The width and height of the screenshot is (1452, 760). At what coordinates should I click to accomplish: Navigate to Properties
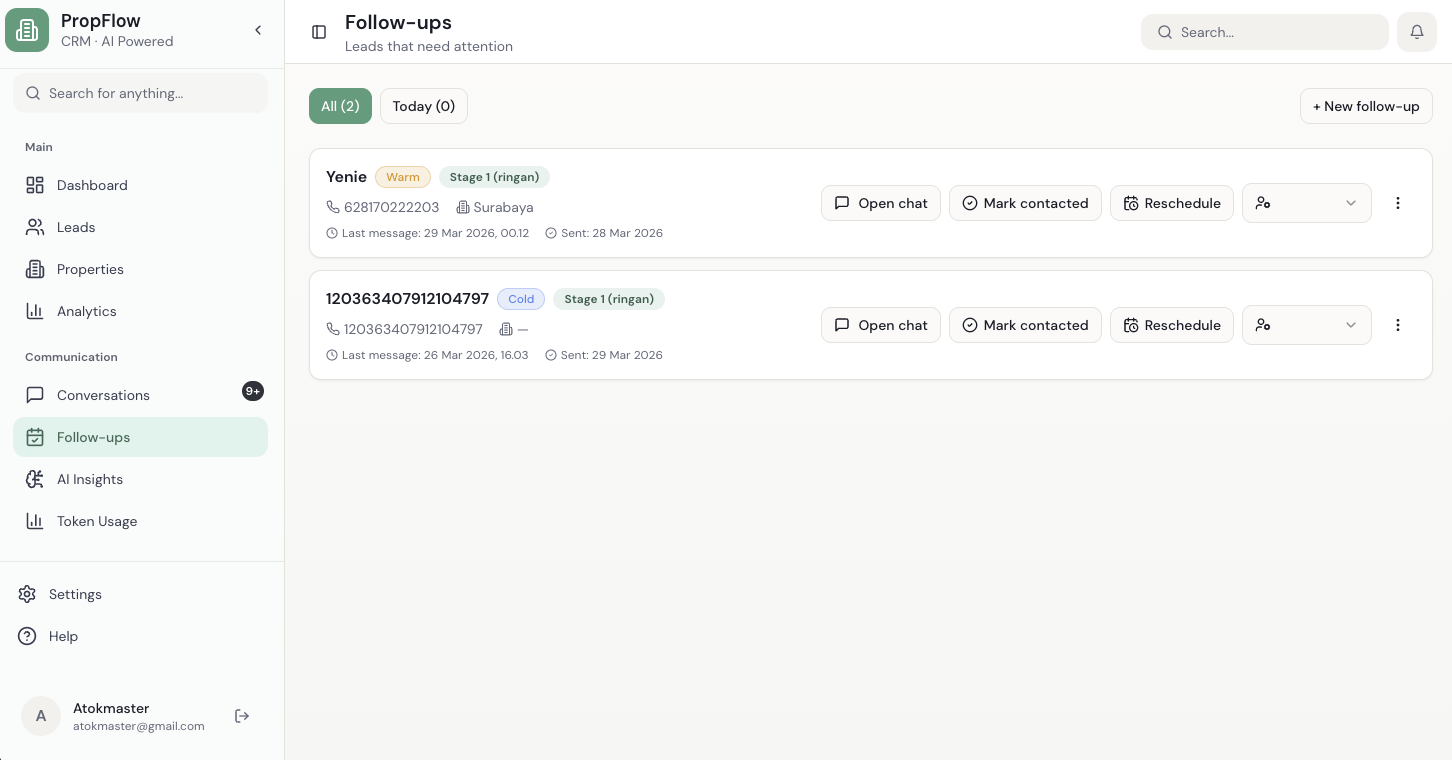tap(140, 269)
